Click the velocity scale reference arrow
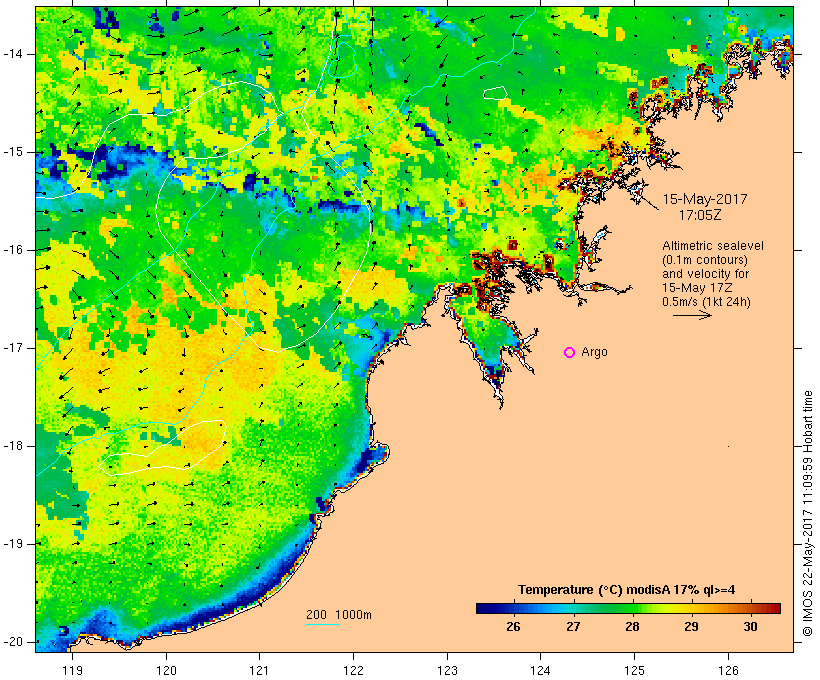The width and height of the screenshot is (820, 680). pyautogui.click(x=692, y=315)
